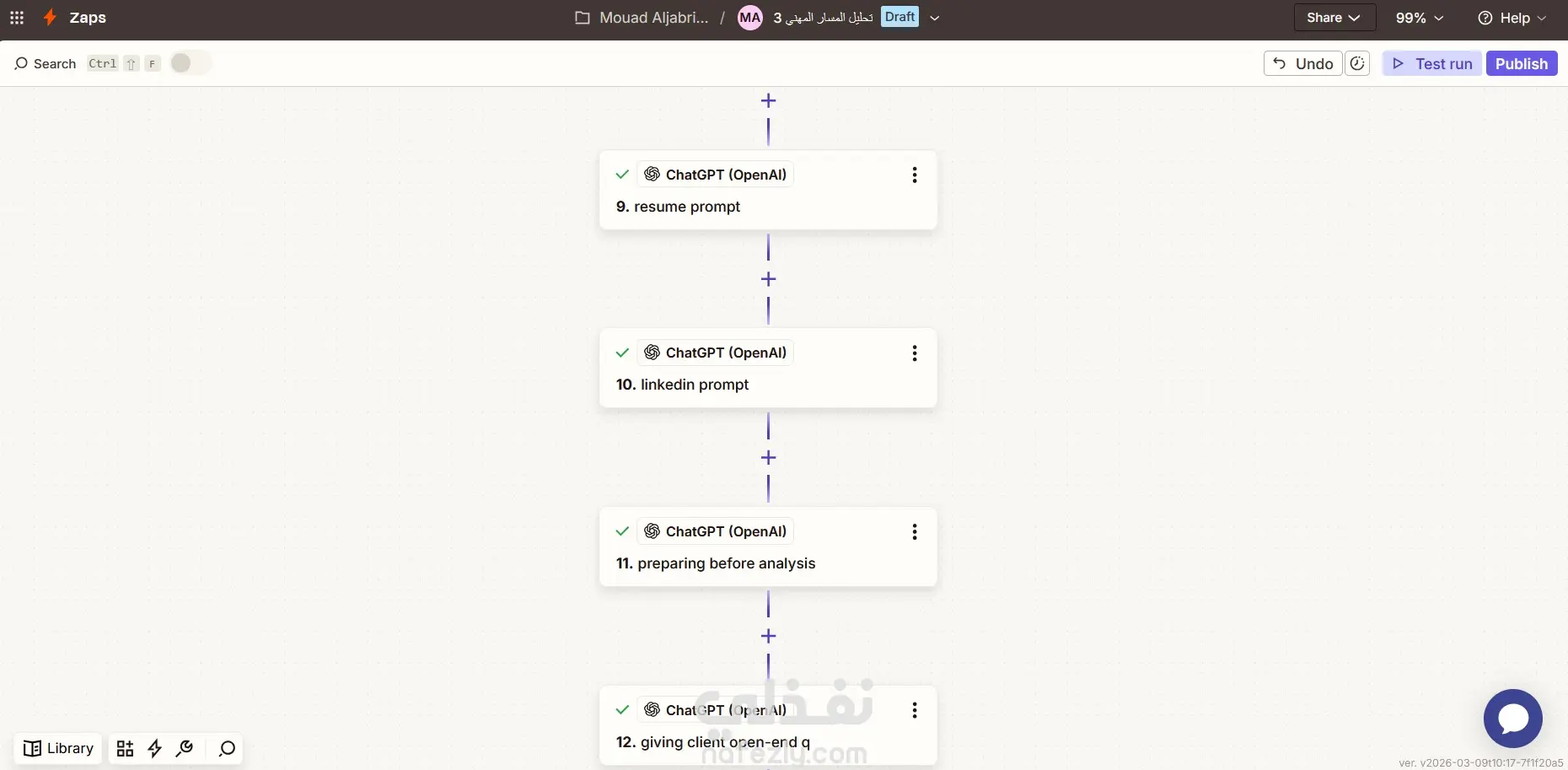Expand the Share dropdown
This screenshot has width=1568, height=770.
1334,18
